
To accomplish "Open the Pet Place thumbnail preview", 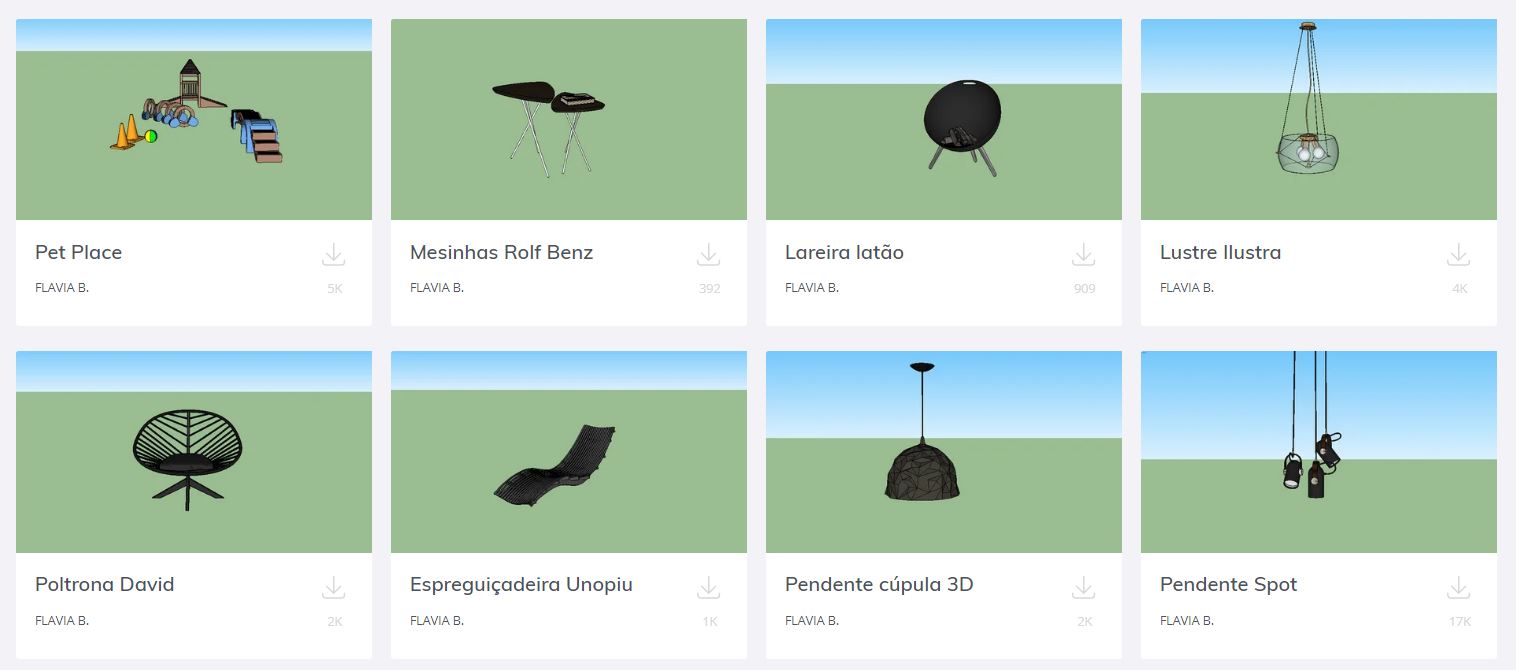I will click(194, 119).
